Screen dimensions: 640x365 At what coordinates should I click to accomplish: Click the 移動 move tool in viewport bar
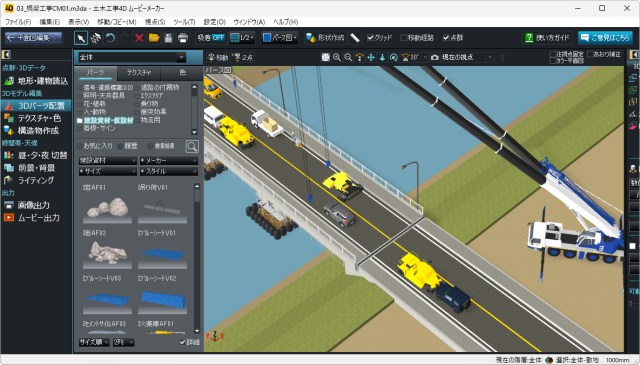click(x=218, y=58)
